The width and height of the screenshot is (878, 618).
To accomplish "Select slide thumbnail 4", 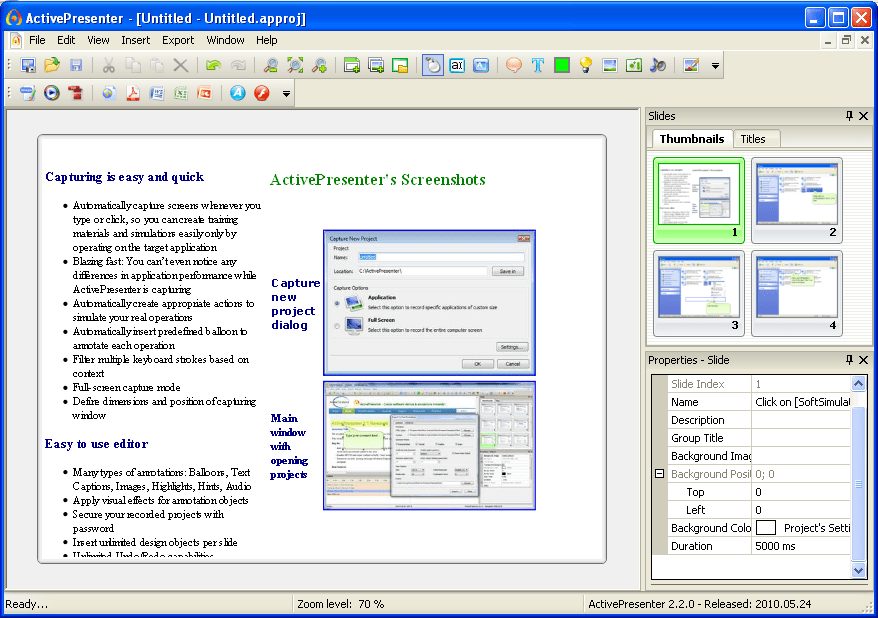I will (797, 293).
